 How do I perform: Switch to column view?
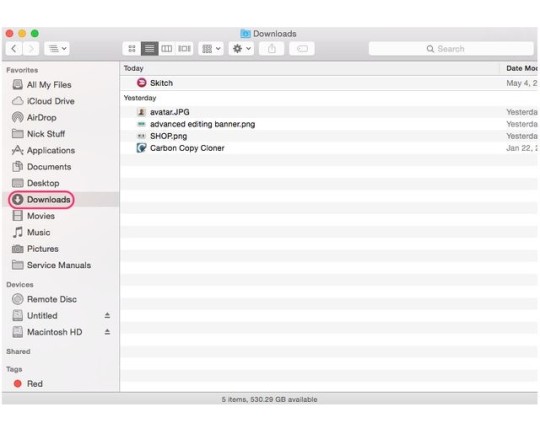pyautogui.click(x=167, y=49)
